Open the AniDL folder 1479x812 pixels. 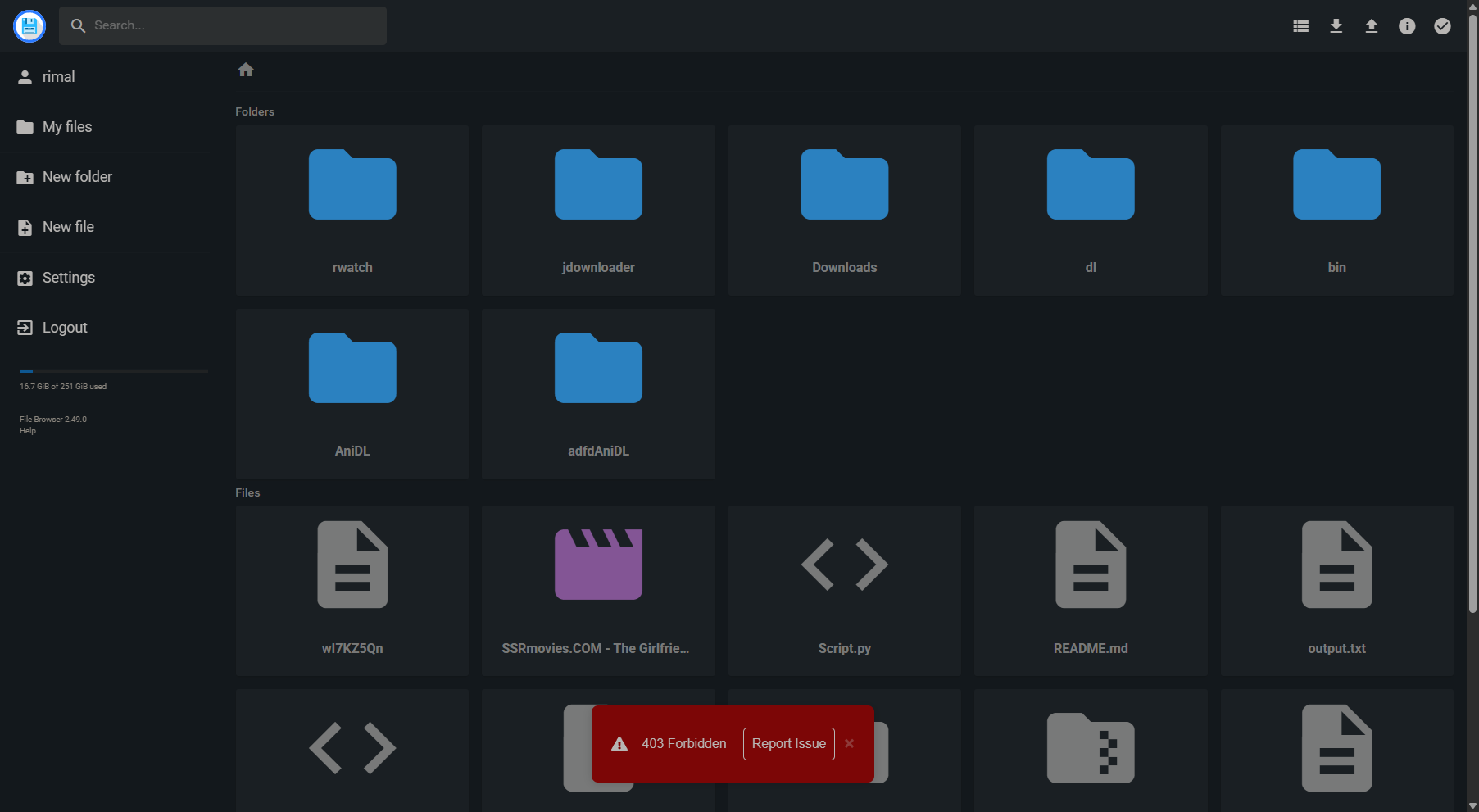[352, 394]
